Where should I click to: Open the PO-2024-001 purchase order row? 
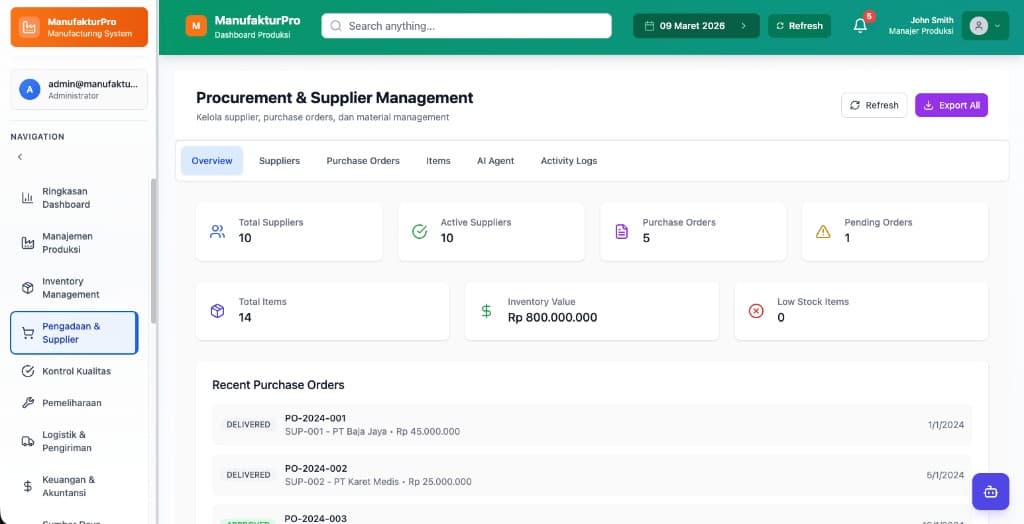[592, 425]
